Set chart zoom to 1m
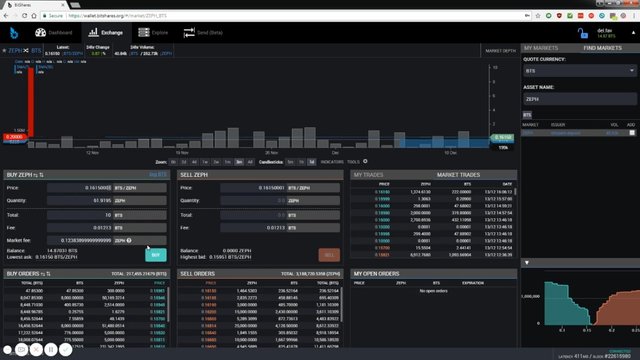Viewport: 640px width, 360px height. (x=228, y=162)
